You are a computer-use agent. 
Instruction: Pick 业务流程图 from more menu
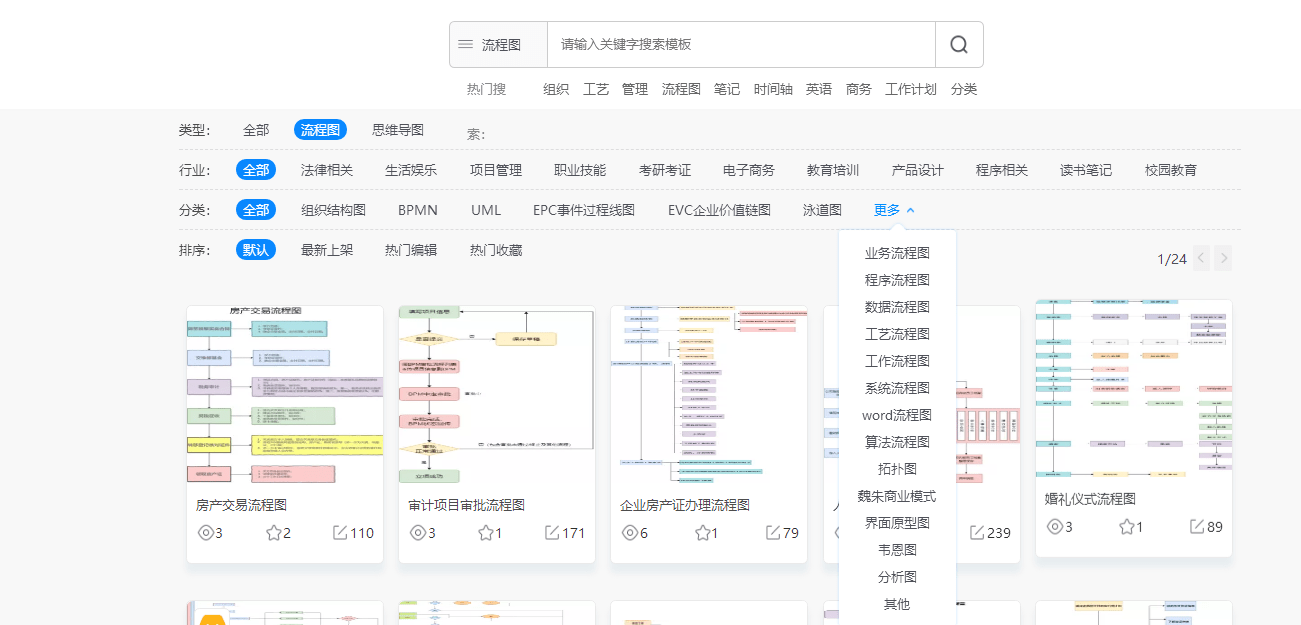pyautogui.click(x=897, y=253)
